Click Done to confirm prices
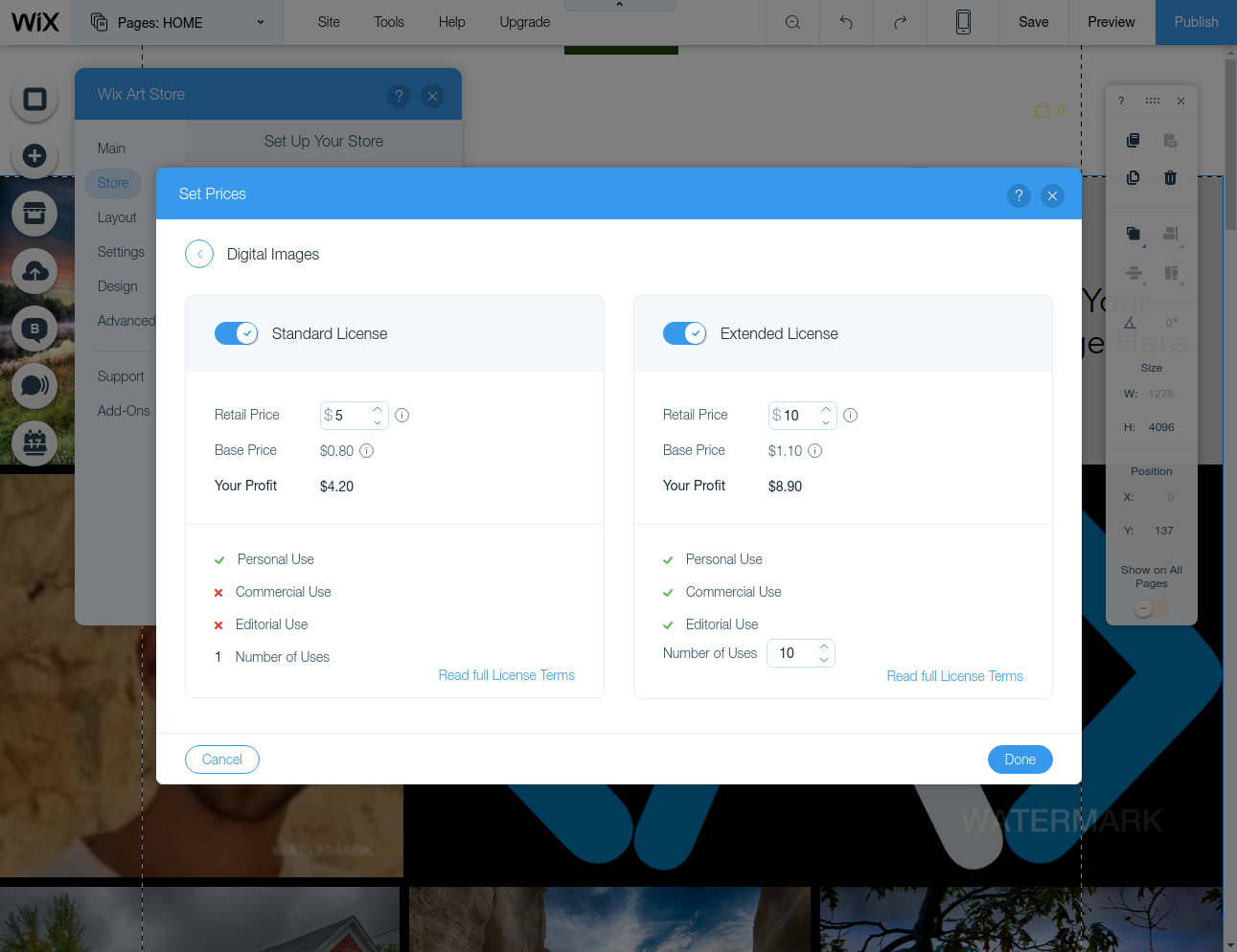The width and height of the screenshot is (1237, 952). 1020,759
